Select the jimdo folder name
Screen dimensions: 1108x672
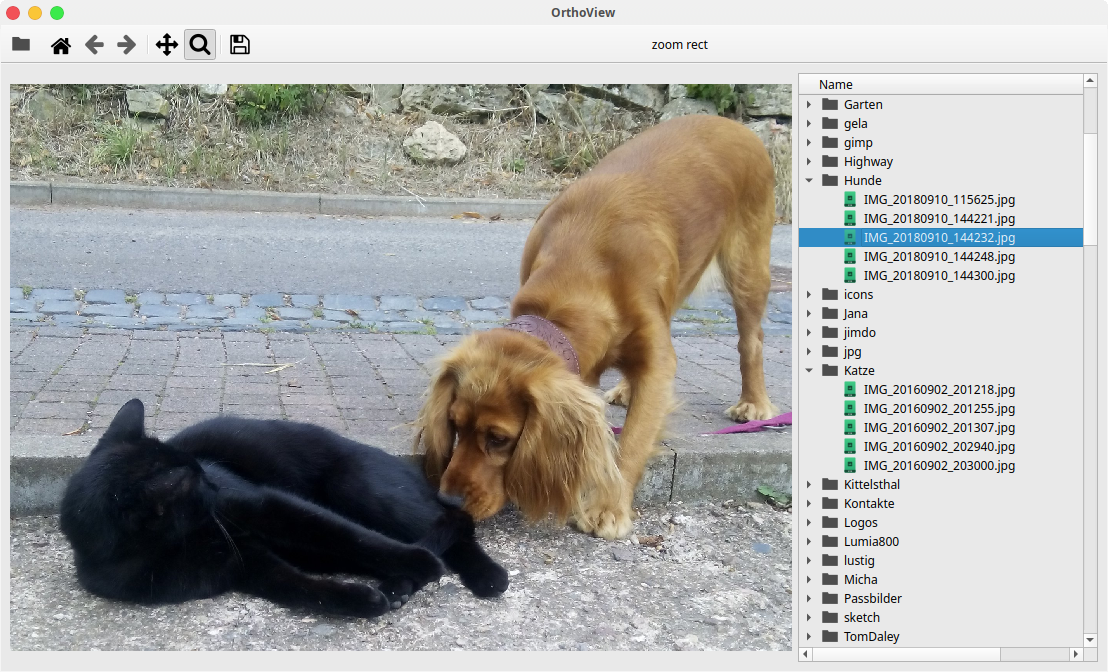[859, 333]
